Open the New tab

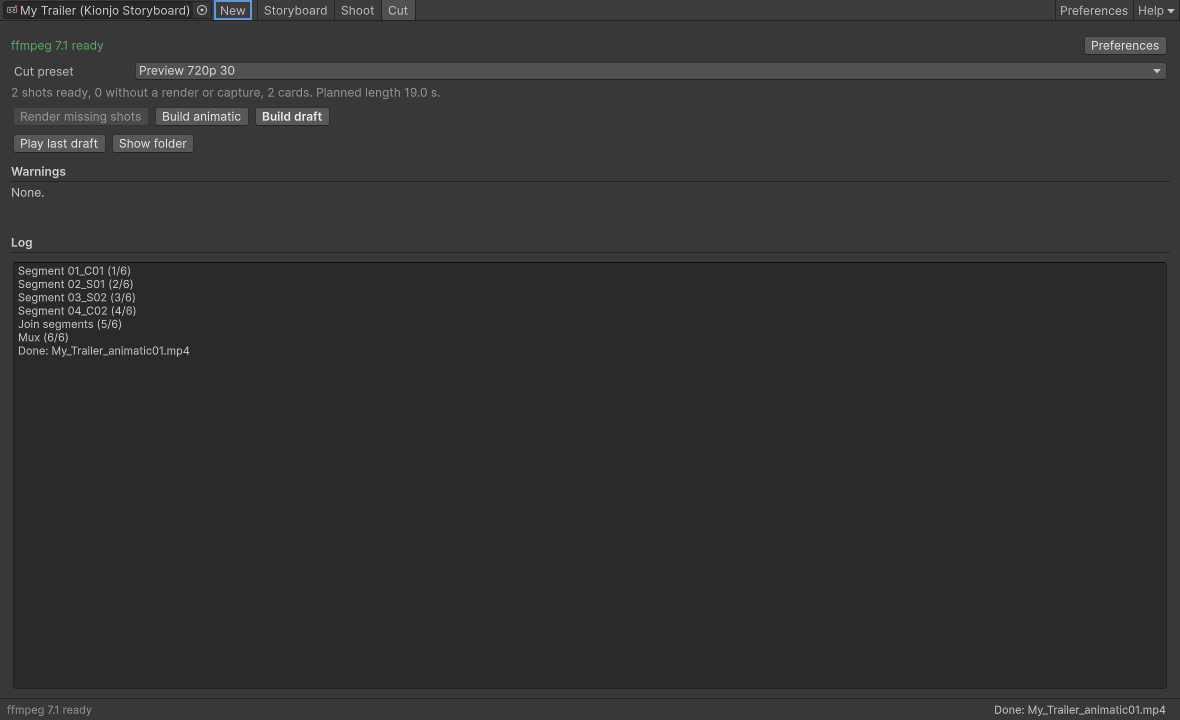point(233,11)
